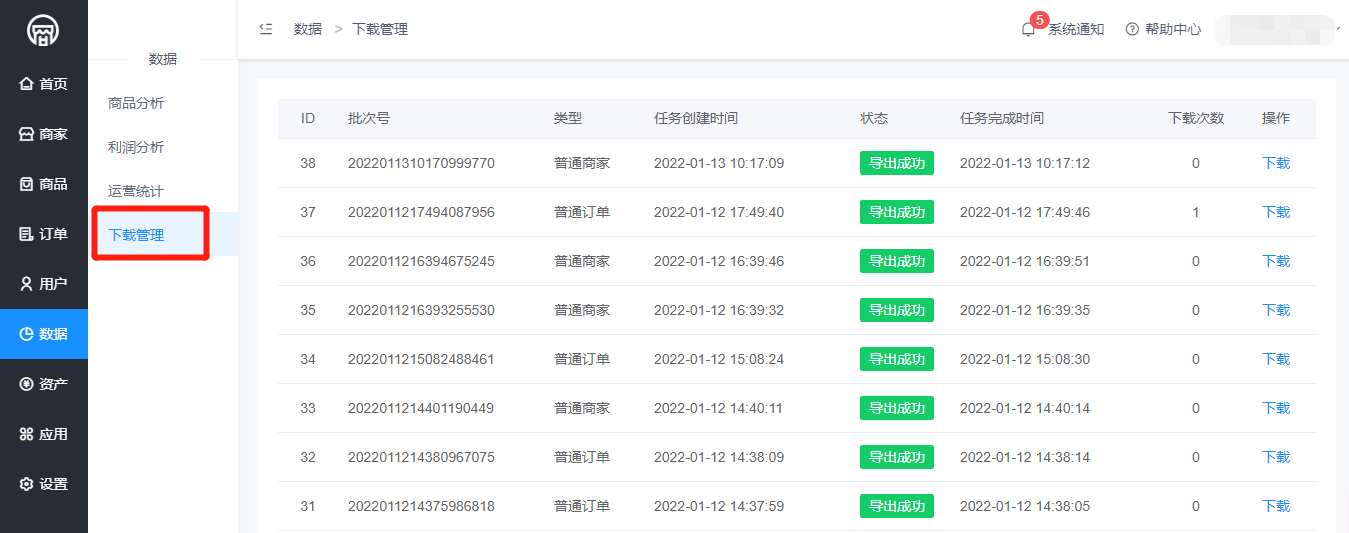Open the 帮助中心 help center
Viewport: 1349px width, 533px height.
point(1164,29)
